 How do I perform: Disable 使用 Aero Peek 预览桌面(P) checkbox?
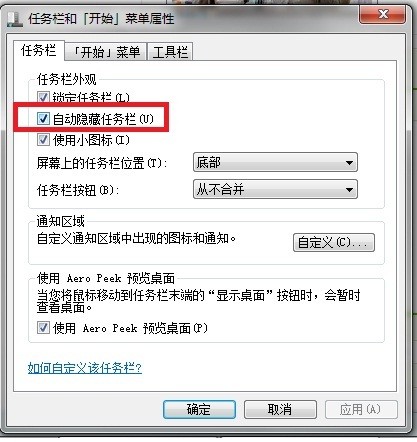[x=43, y=327]
